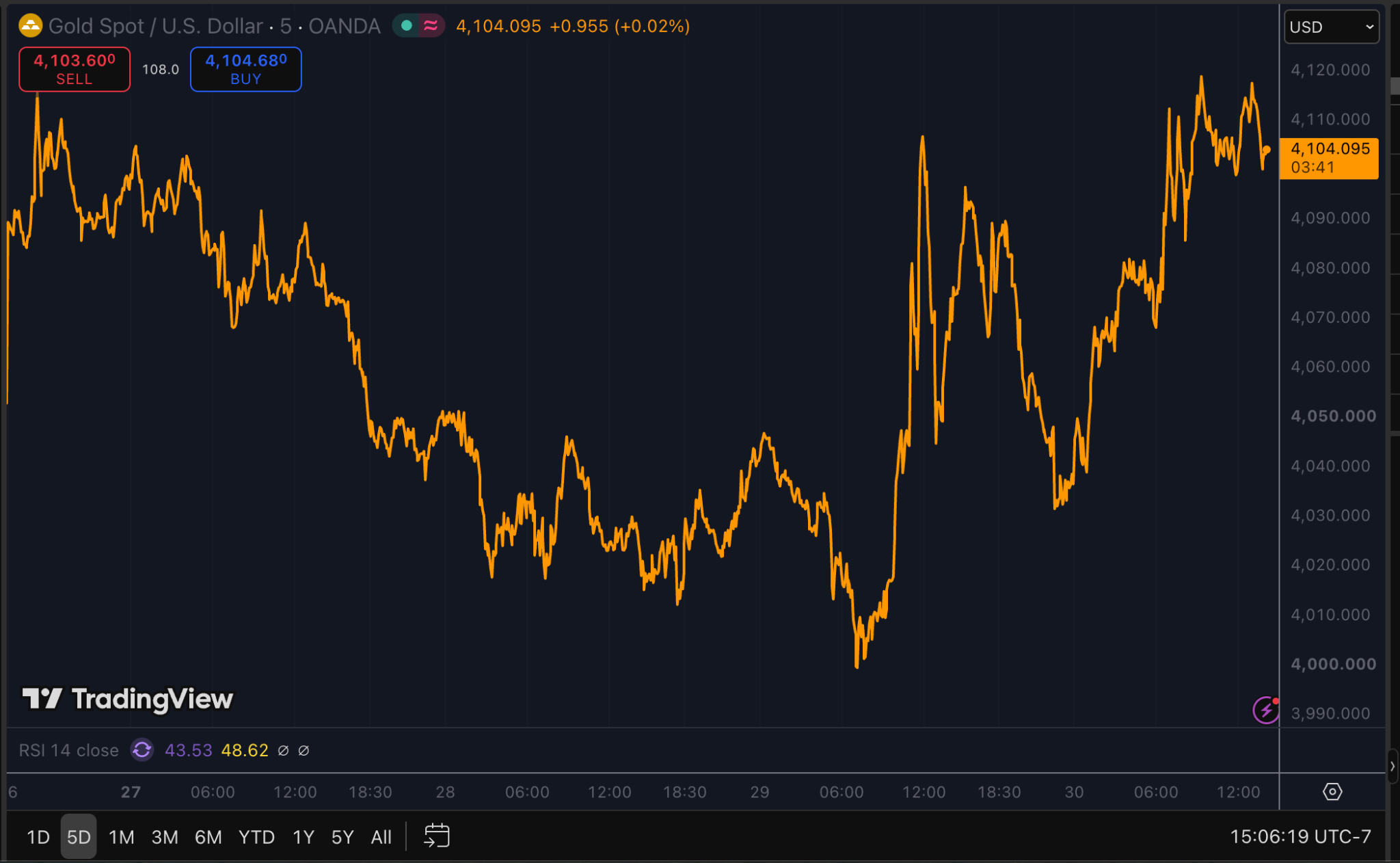Click the 3,990.000 price axis label
This screenshot has height=863, width=1400.
coord(1330,713)
